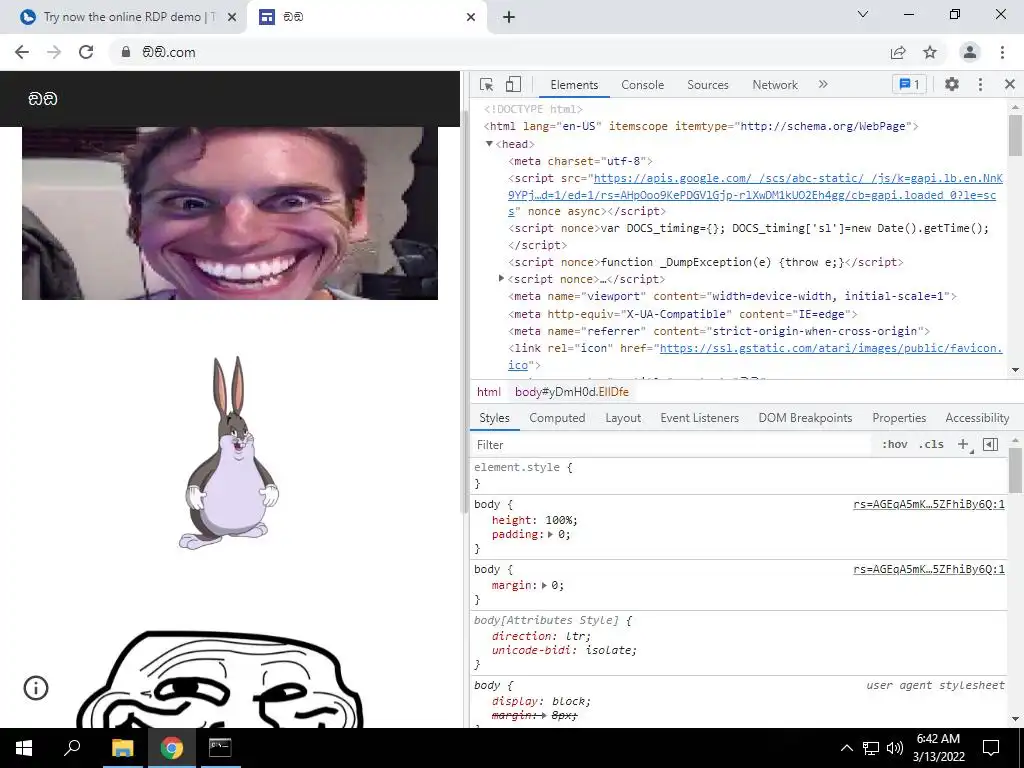Click the address bar URL
The width and height of the screenshot is (1024, 768).
point(169,52)
